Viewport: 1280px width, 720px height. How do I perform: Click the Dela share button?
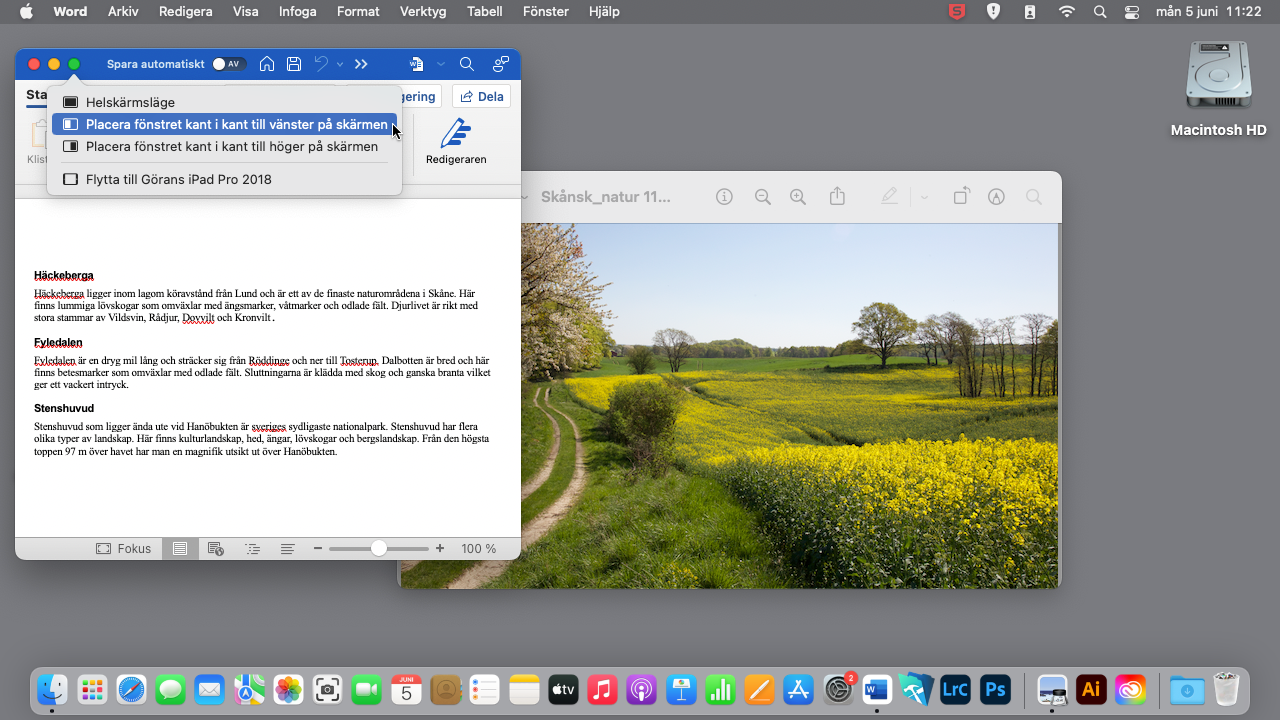[x=481, y=96]
